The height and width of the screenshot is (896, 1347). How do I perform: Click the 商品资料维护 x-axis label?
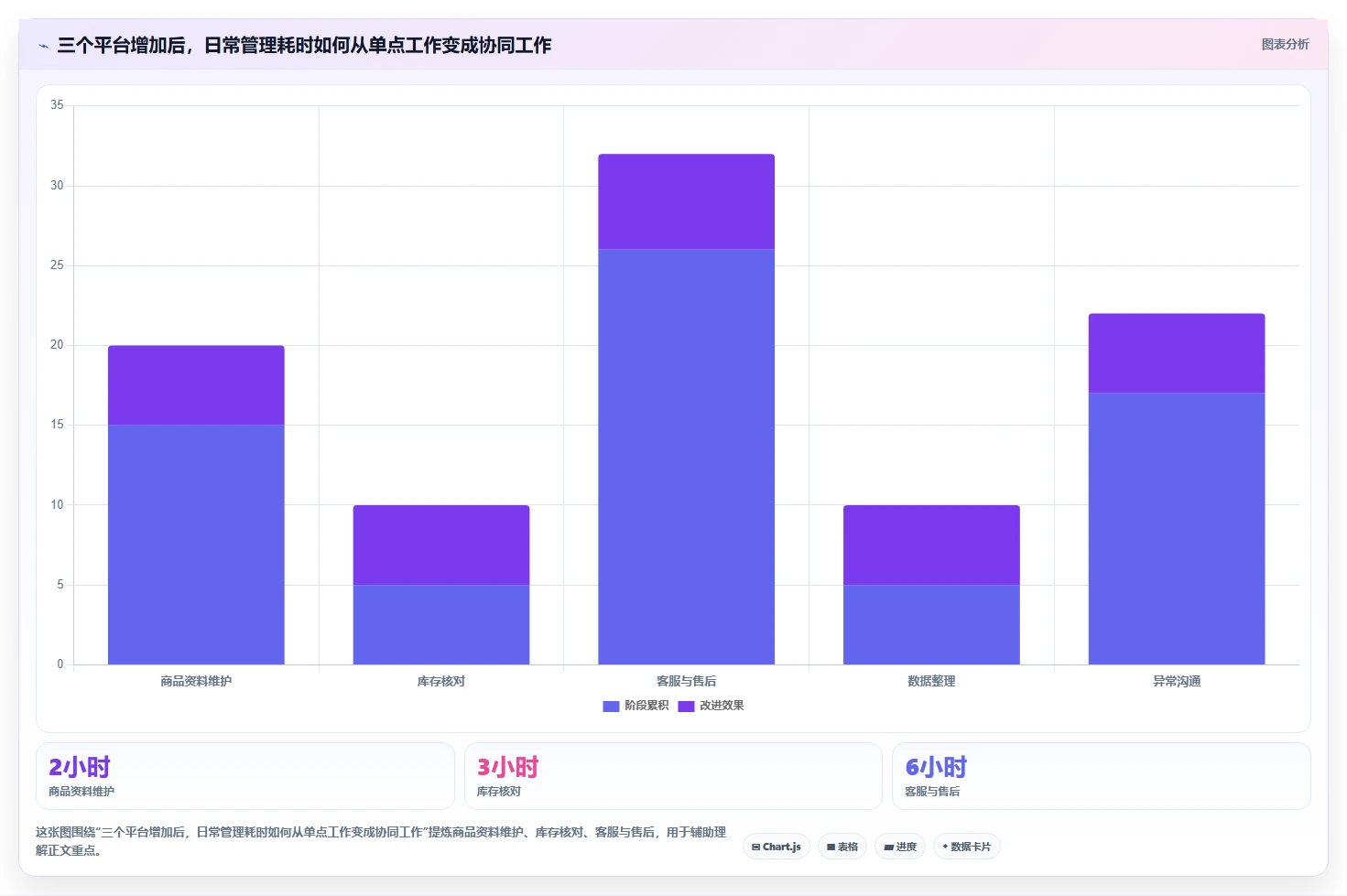[196, 681]
